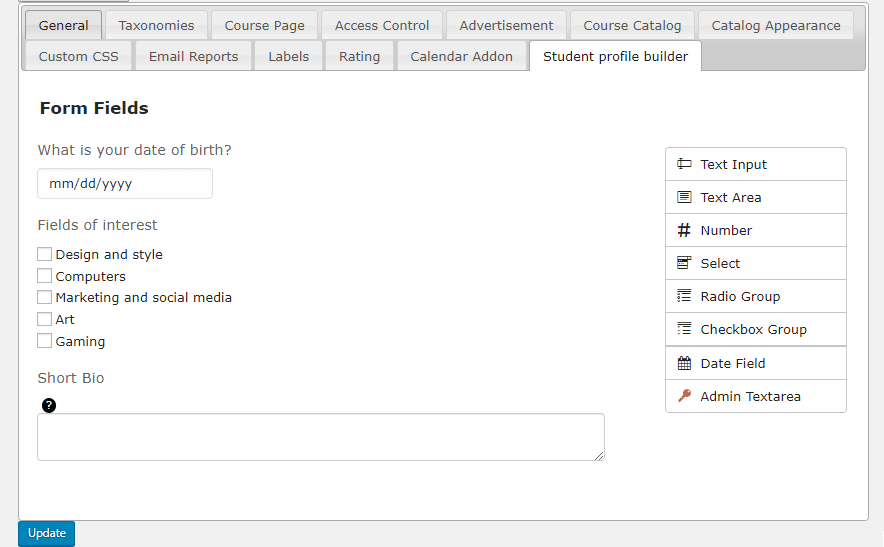The height and width of the screenshot is (547, 884).
Task: Click the Date Field calendar icon
Action: point(684,363)
